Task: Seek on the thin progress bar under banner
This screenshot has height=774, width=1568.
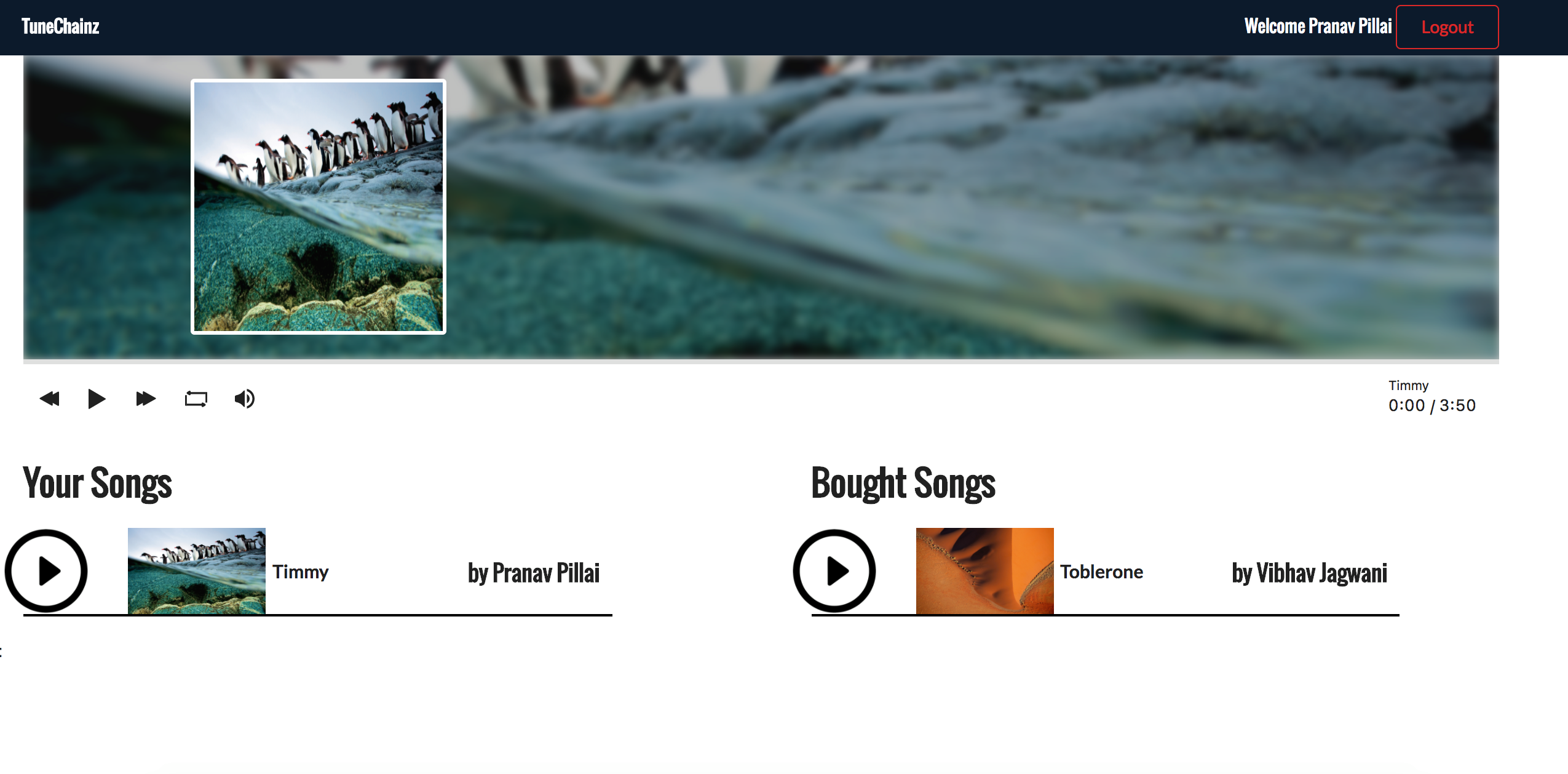Action: point(761,362)
